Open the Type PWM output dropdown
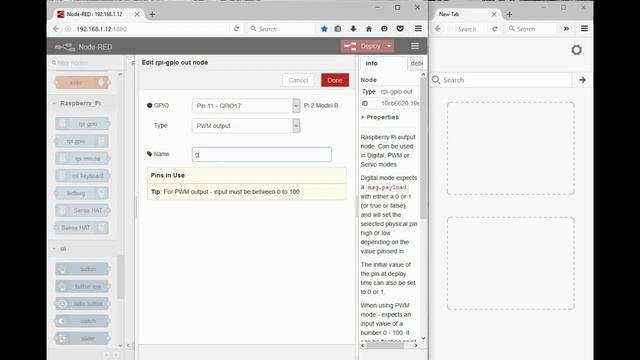 point(246,126)
